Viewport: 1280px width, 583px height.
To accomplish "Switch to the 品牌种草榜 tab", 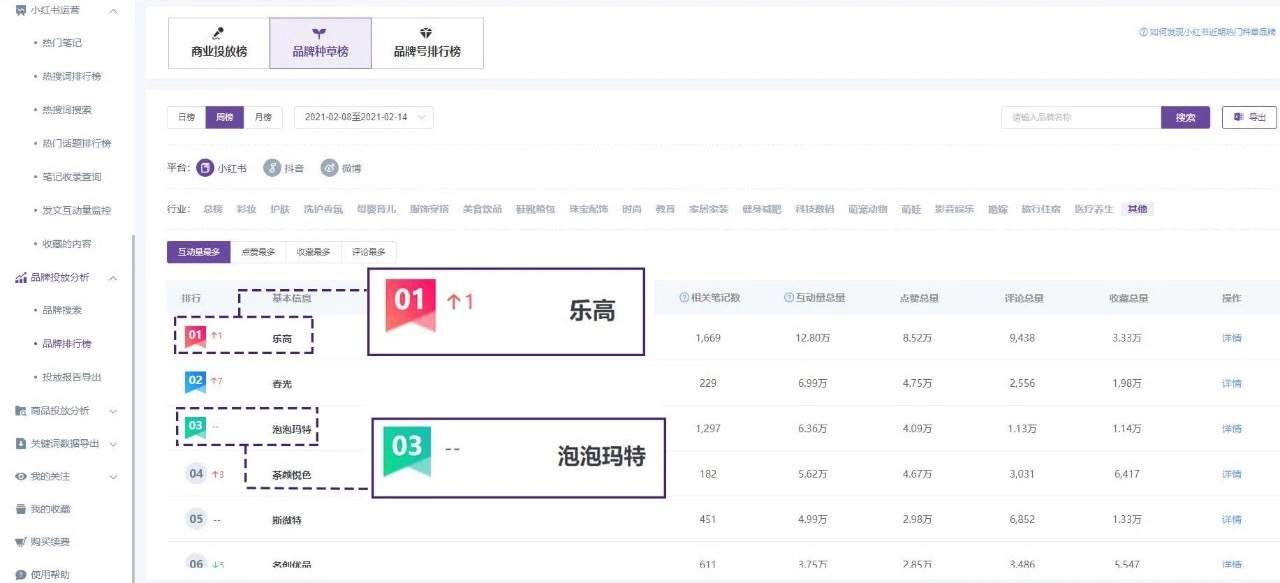I will click(x=320, y=43).
